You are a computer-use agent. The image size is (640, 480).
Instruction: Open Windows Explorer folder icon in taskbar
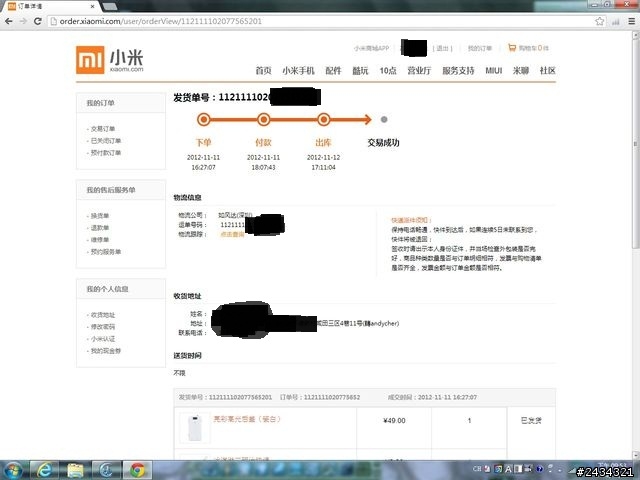[x=75, y=471]
